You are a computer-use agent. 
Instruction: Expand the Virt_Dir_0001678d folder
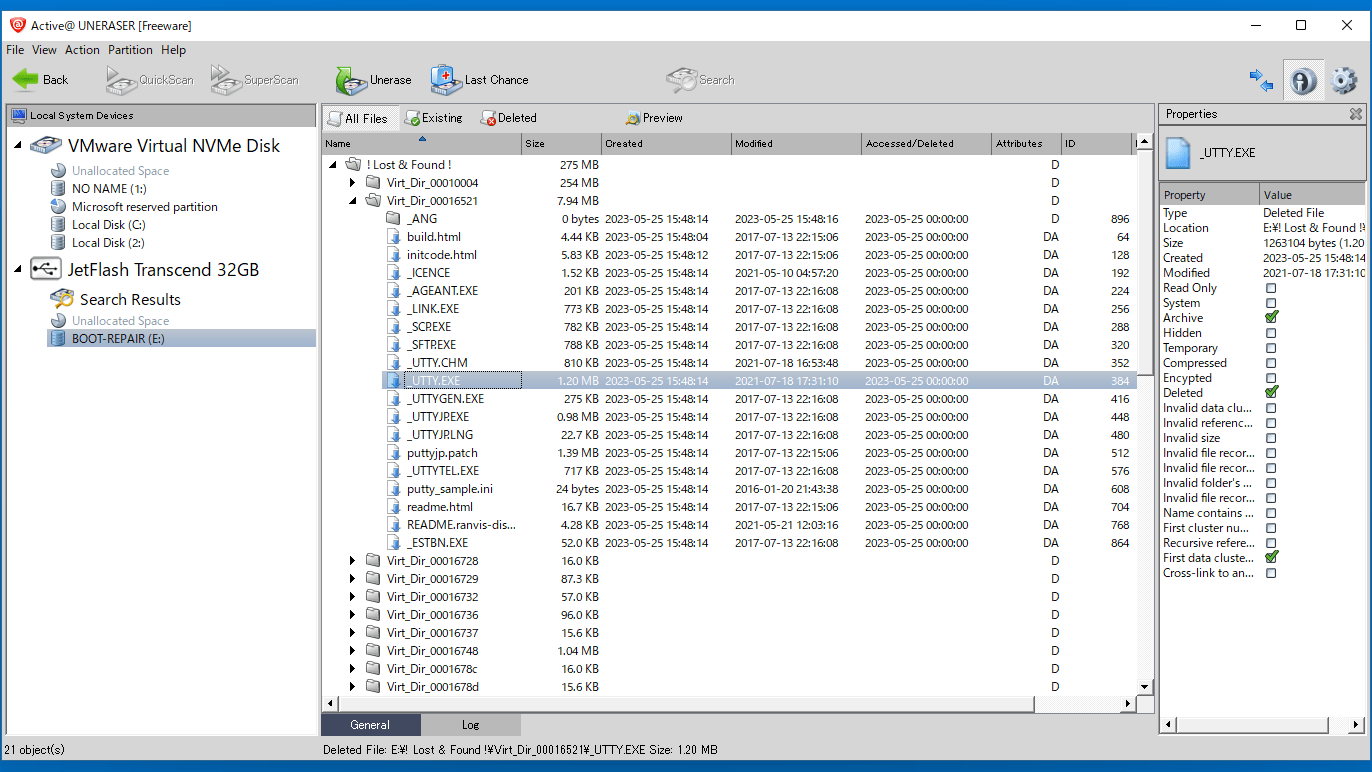tap(352, 687)
